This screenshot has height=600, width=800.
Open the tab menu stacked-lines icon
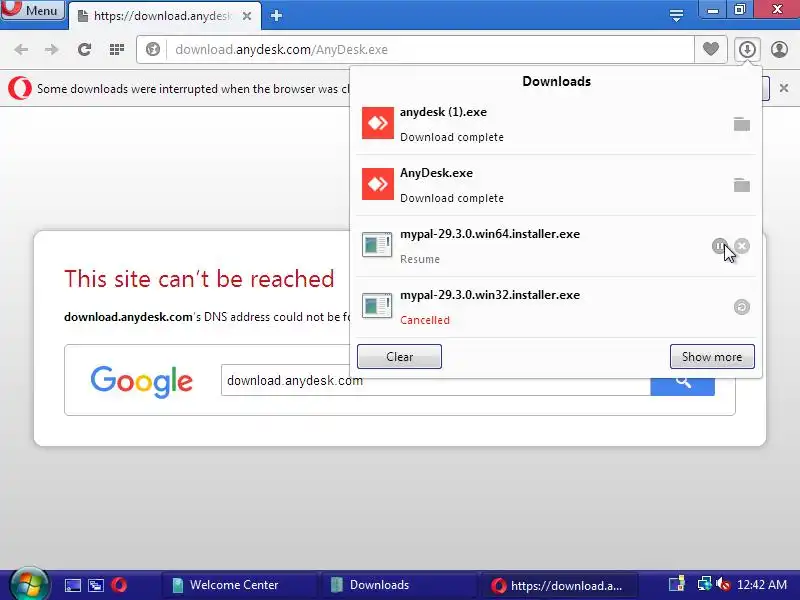(676, 15)
